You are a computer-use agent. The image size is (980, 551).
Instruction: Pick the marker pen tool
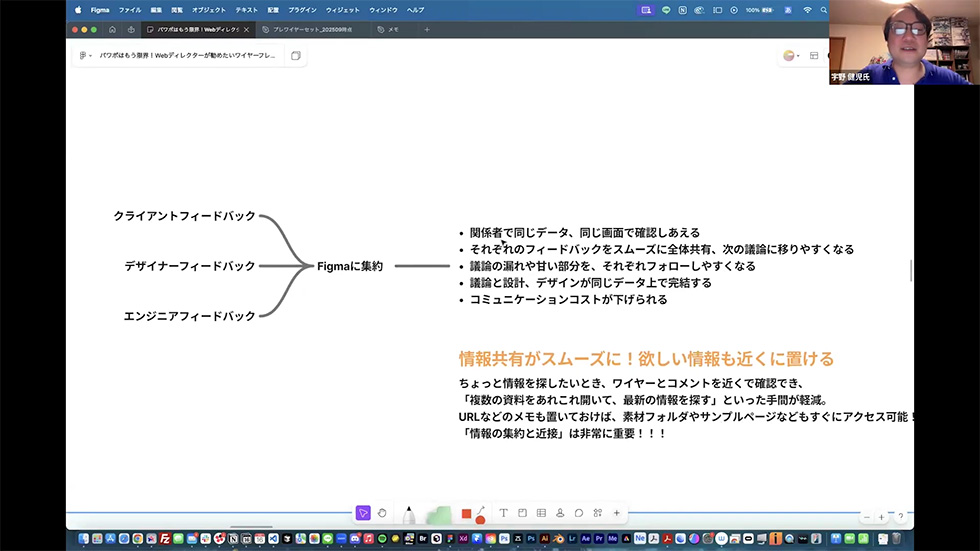(x=409, y=514)
